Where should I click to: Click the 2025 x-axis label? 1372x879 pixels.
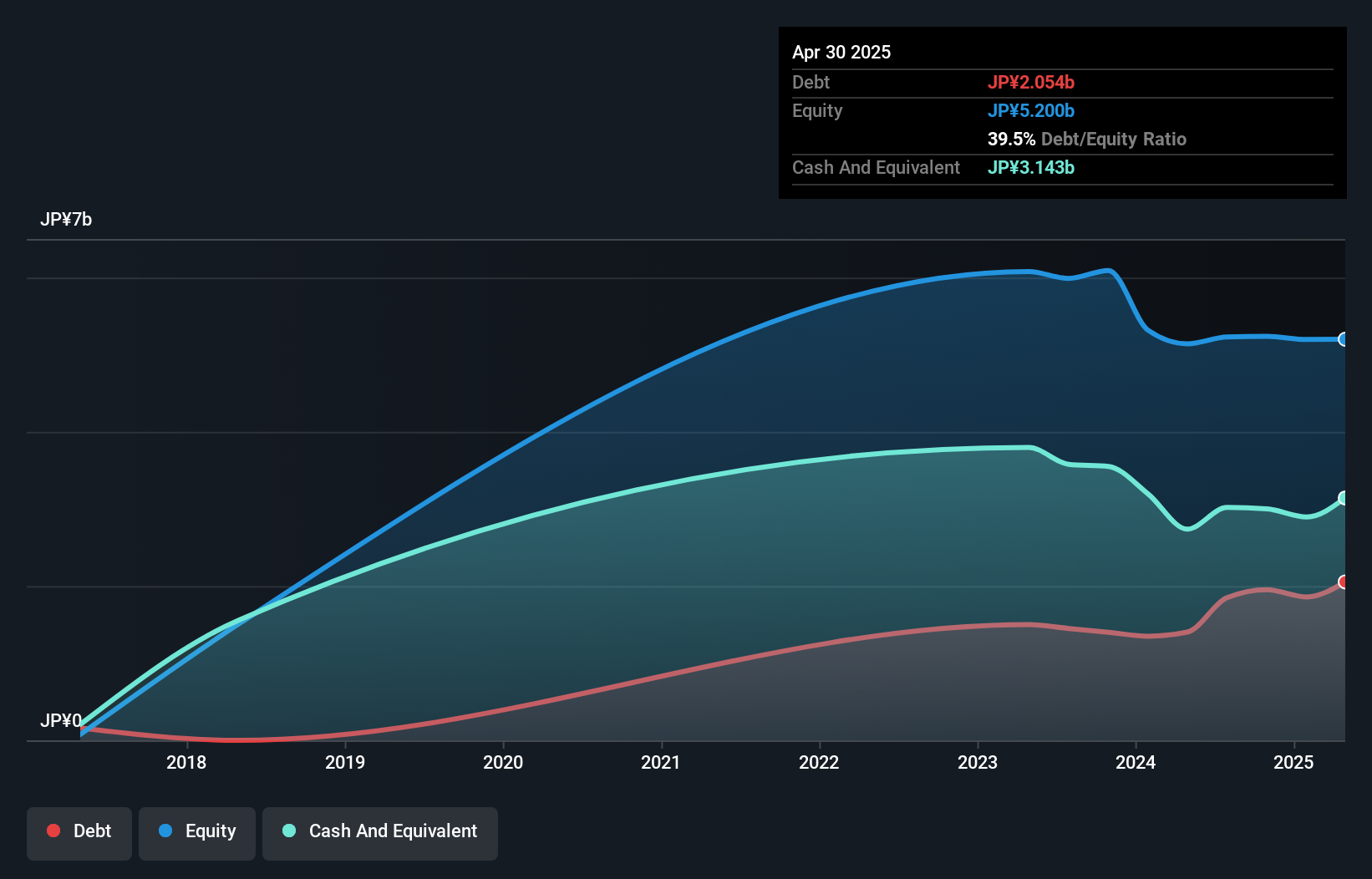1293,762
